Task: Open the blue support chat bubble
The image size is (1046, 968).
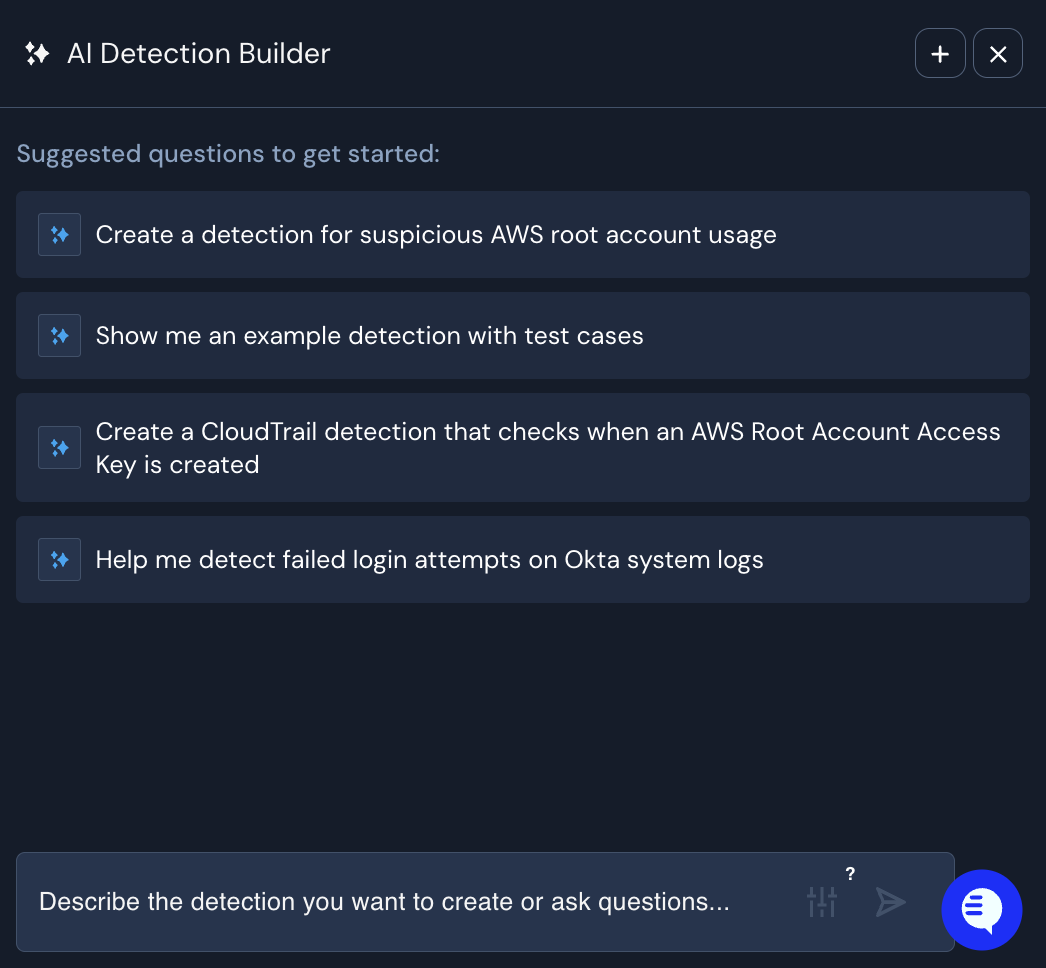Action: (981, 909)
